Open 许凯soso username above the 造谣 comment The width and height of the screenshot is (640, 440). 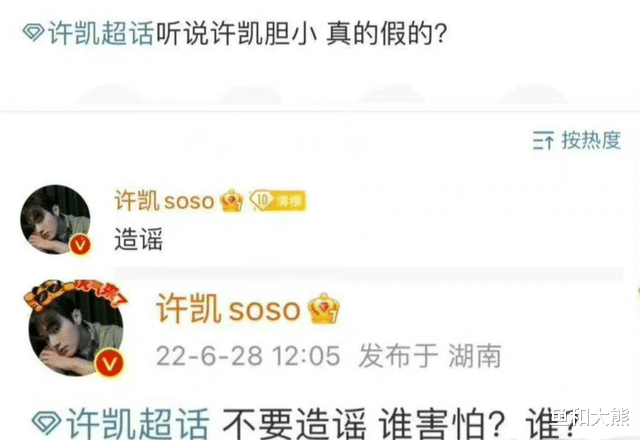tap(164, 200)
